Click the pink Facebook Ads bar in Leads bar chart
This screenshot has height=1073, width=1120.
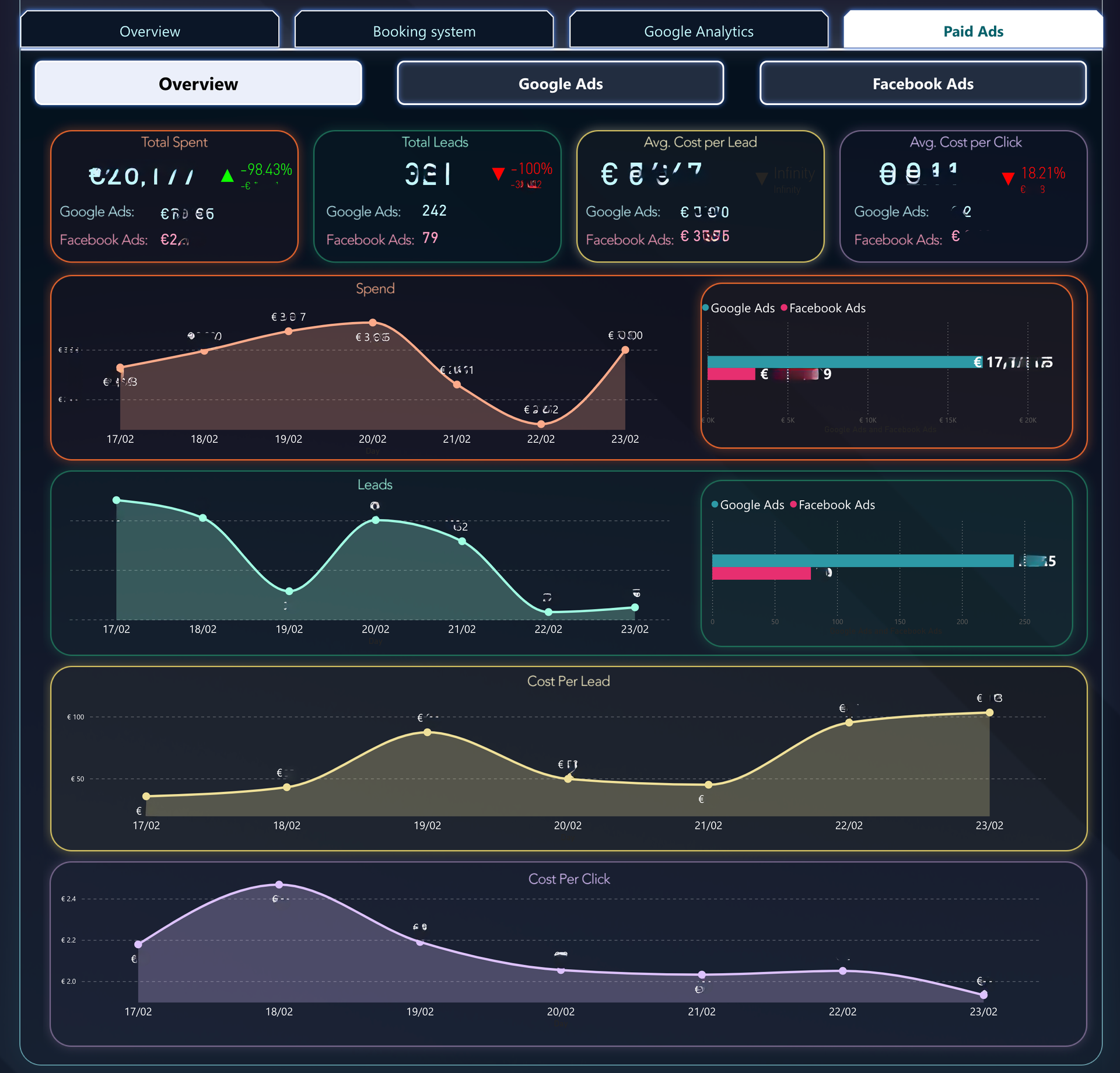[x=761, y=573]
